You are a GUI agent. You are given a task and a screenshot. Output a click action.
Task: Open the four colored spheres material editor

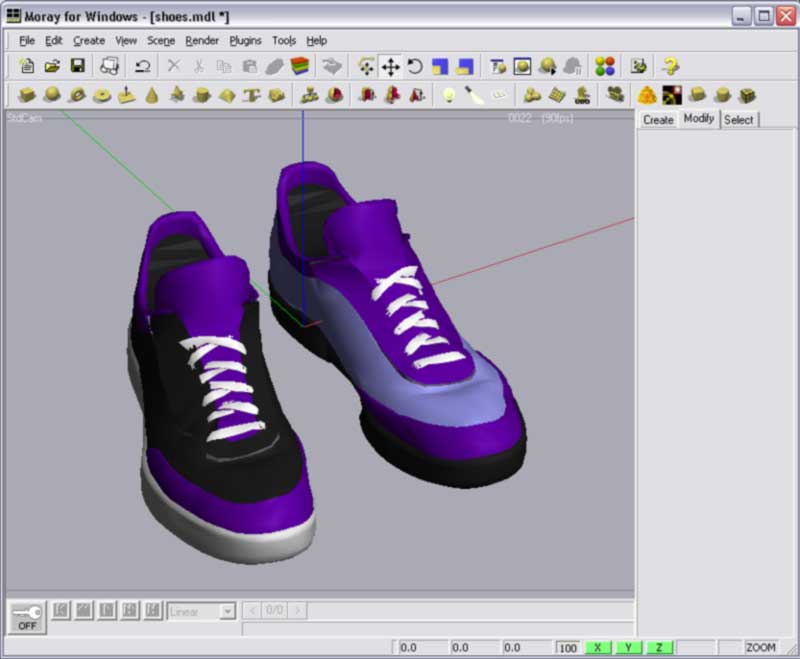604,67
